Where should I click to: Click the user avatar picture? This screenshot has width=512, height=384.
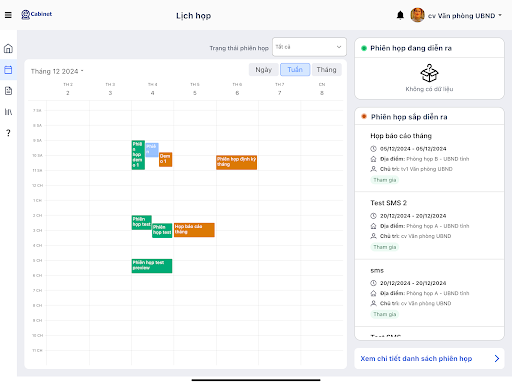coord(417,15)
